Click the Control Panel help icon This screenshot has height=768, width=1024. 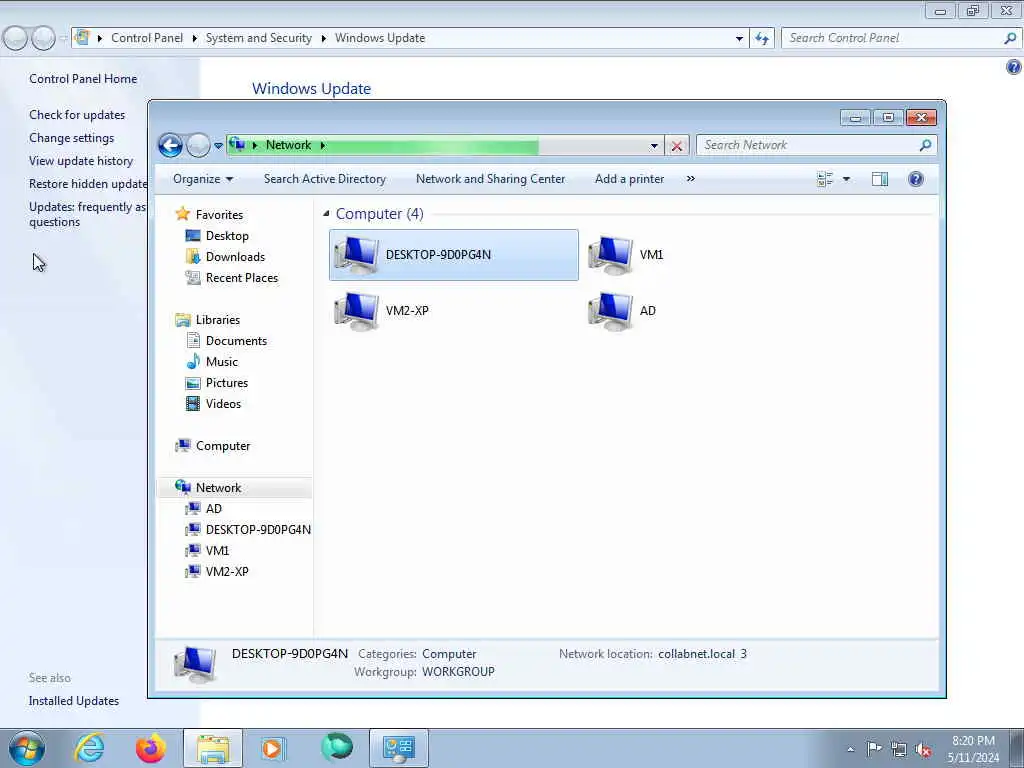[1014, 67]
